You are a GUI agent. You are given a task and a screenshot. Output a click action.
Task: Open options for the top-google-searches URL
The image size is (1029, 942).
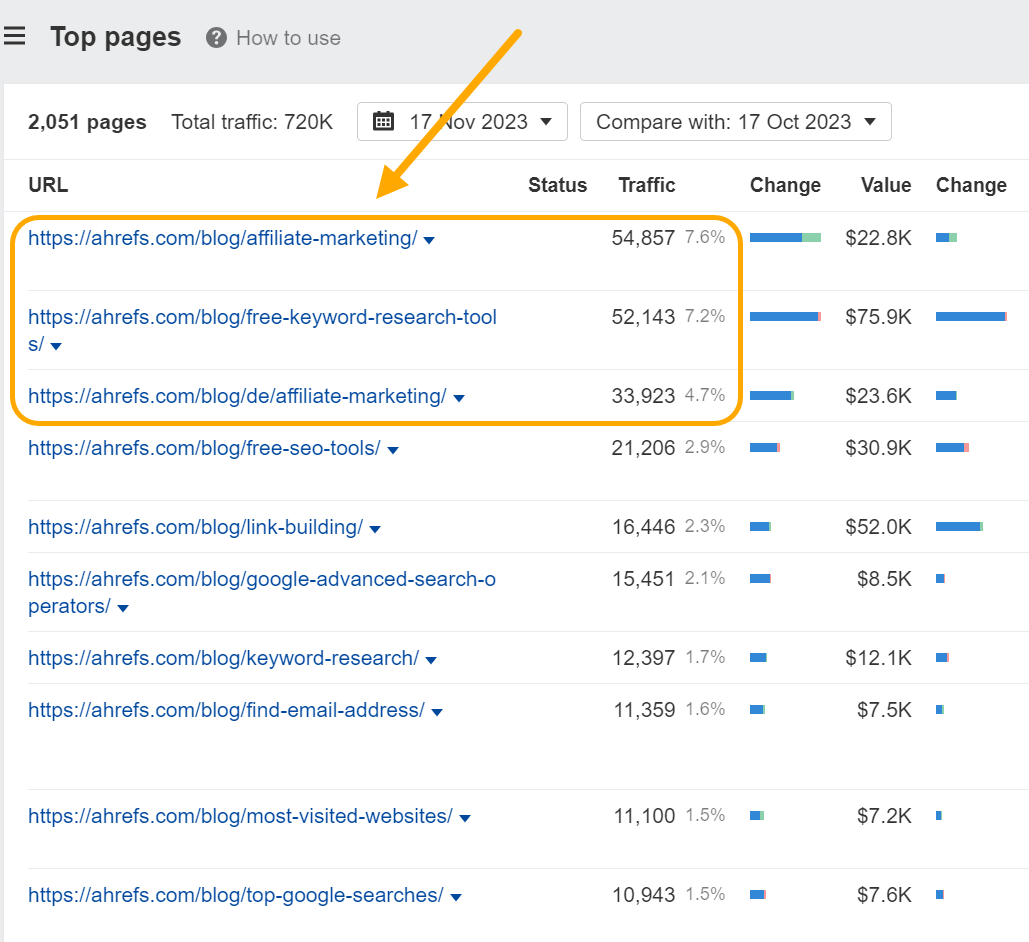[456, 895]
